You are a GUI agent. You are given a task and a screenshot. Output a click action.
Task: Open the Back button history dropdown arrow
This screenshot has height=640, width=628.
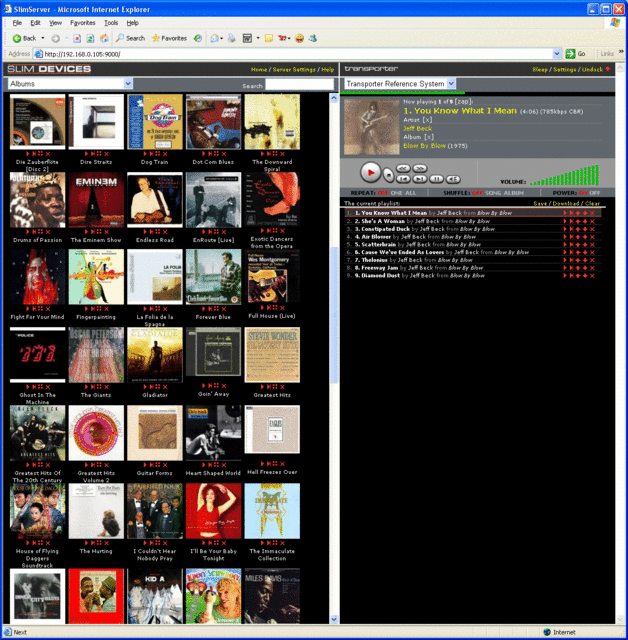[43, 38]
